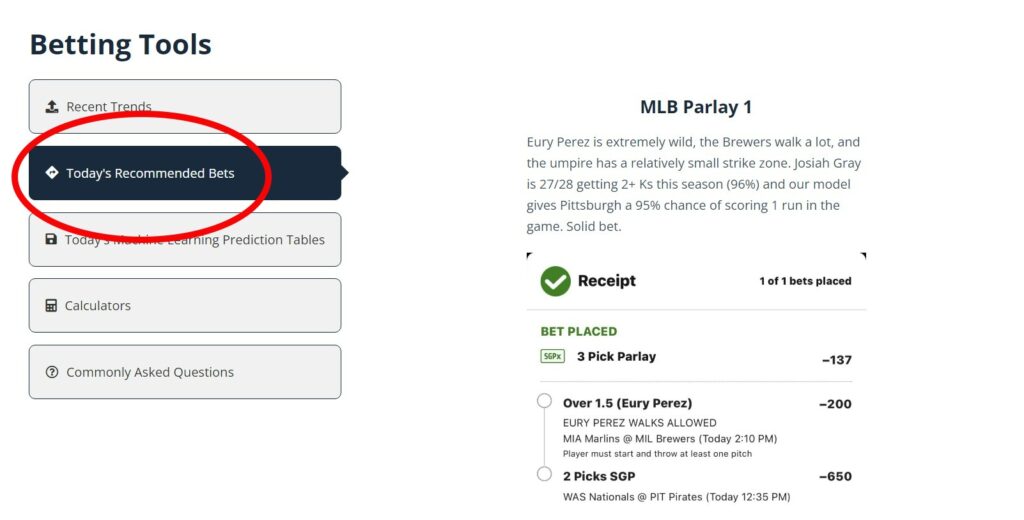This screenshot has width=1024, height=520.
Task: Click the arrow pointer on the active tab
Action: pos(344,173)
